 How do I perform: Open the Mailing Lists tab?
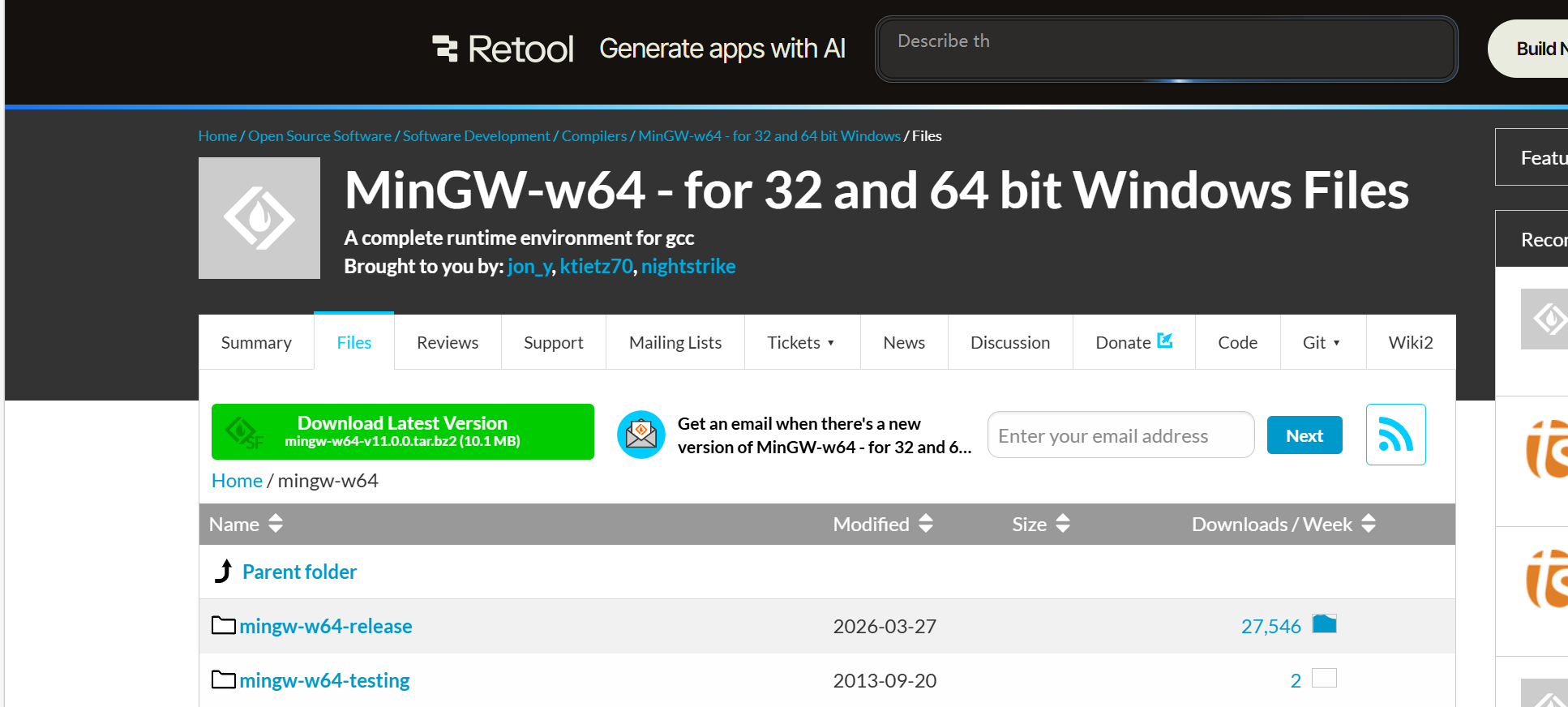[675, 342]
